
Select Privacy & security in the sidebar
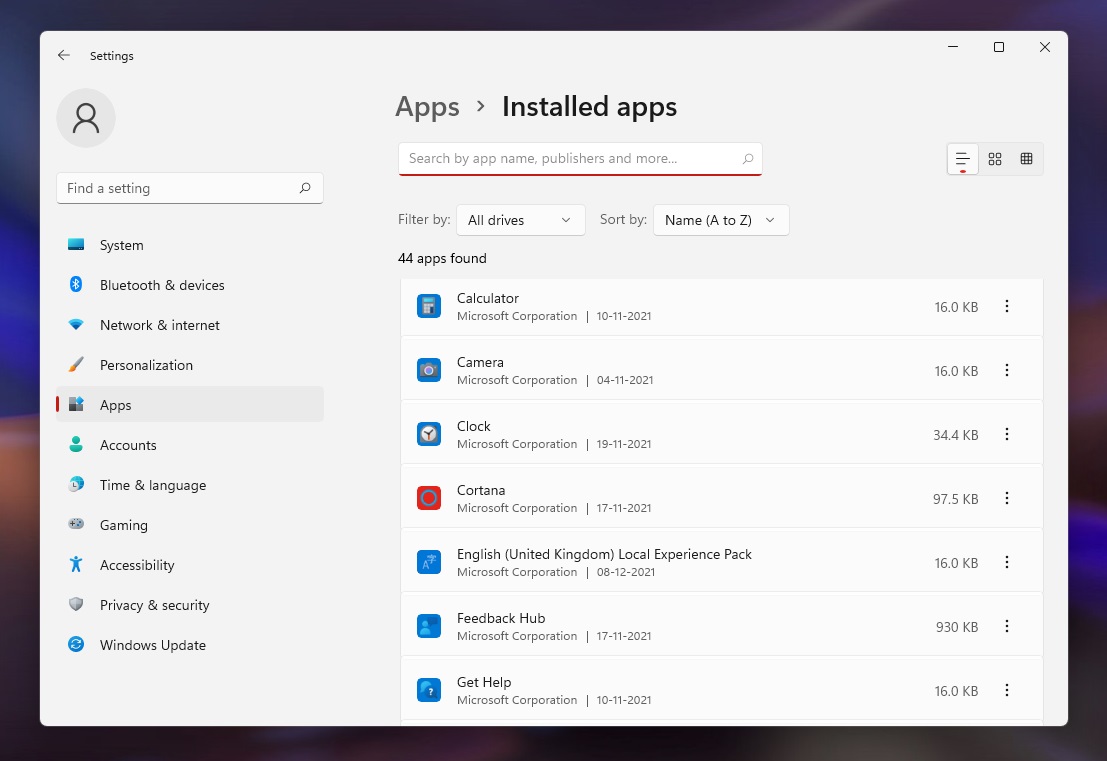[x=154, y=605]
